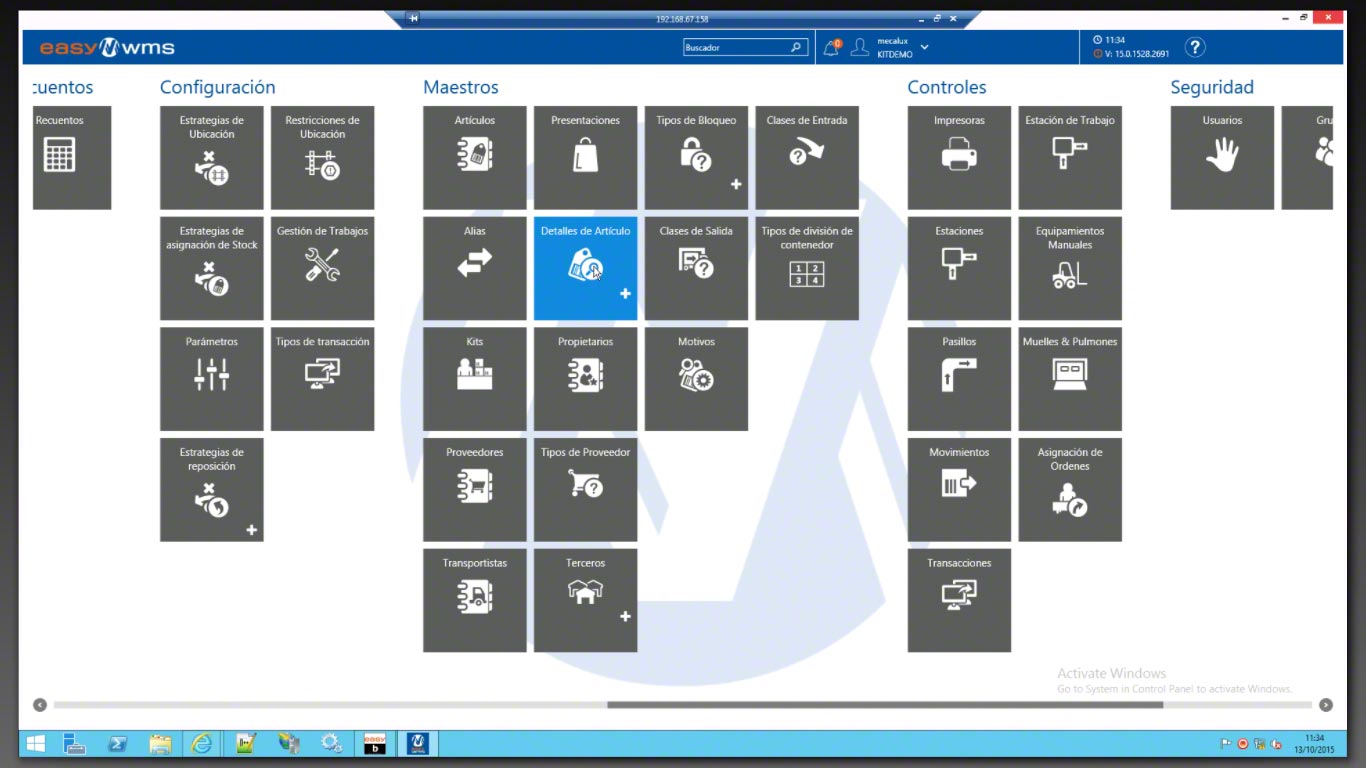Viewport: 1366px width, 768px height.
Task: Click the easyWMS logo
Action: tap(107, 47)
